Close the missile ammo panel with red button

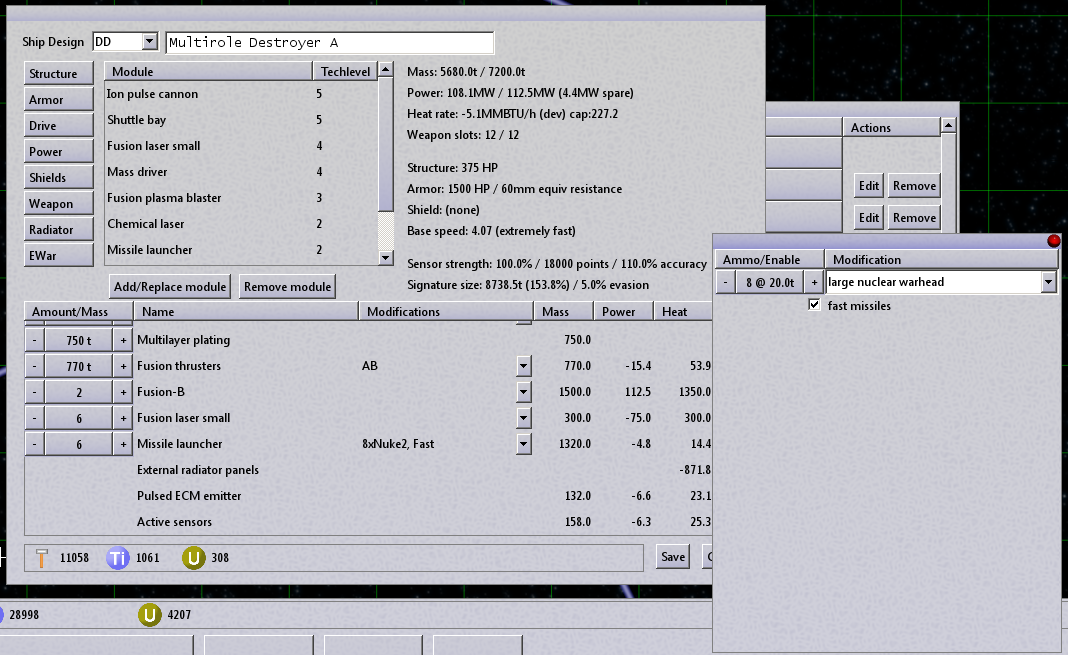tap(1052, 241)
